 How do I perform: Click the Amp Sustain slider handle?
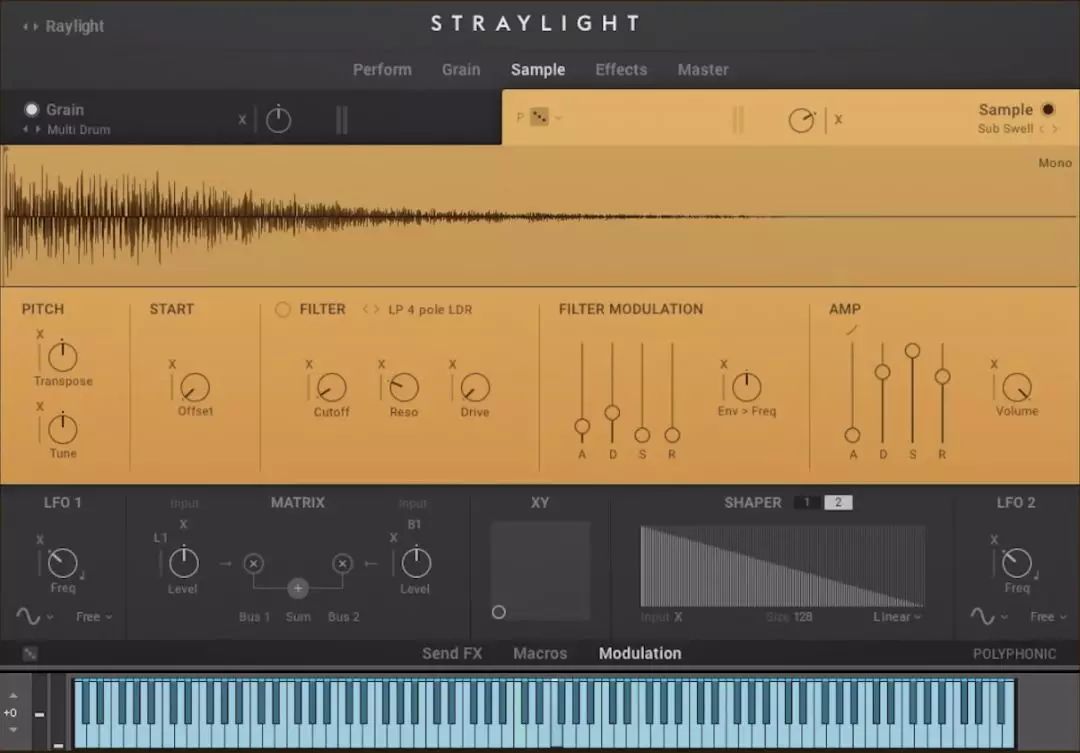913,351
